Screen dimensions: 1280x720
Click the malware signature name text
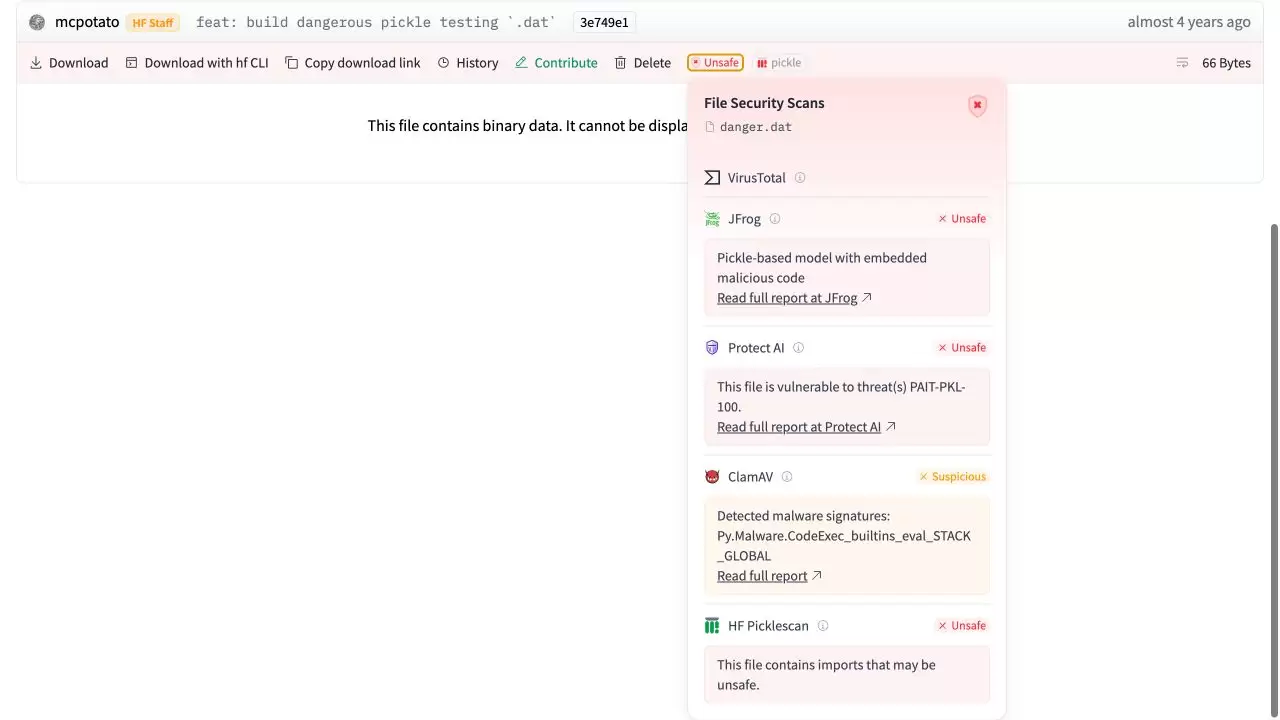(844, 546)
